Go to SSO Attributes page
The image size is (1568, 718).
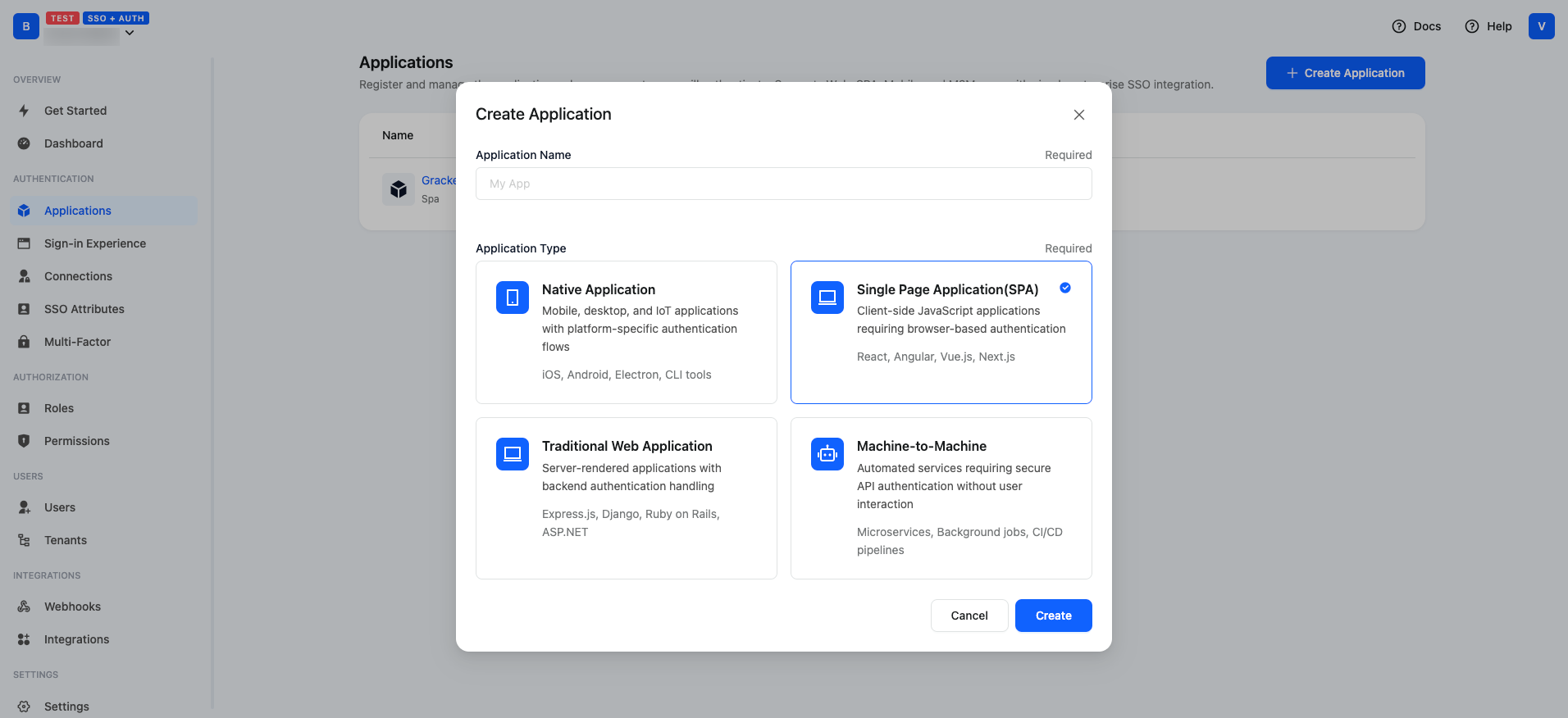84,309
